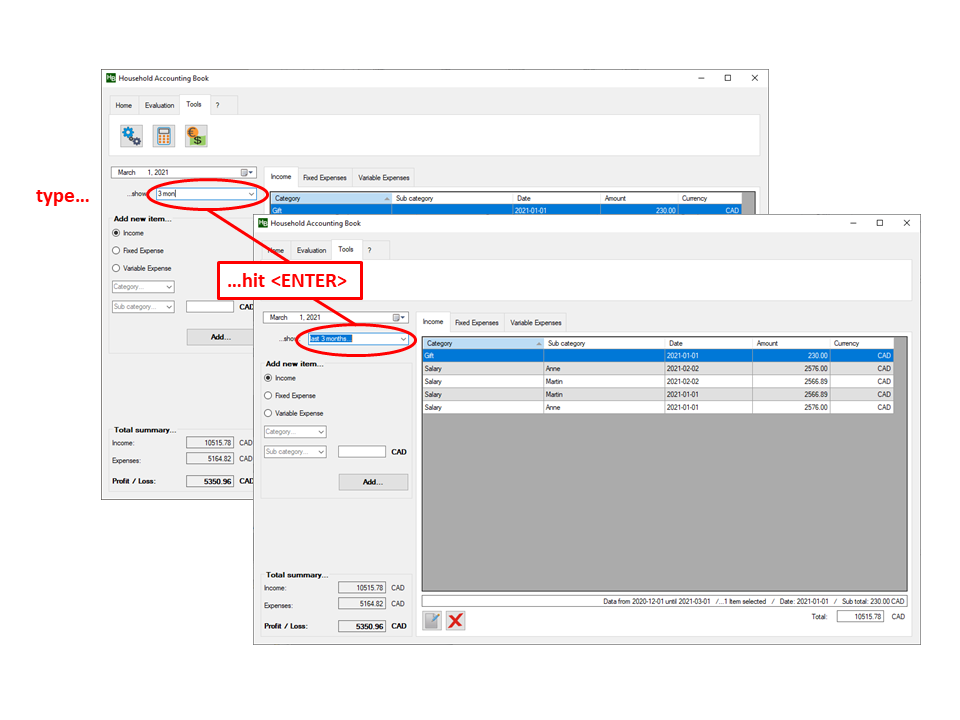Select Income radio button in the front window
The image size is (960, 720).
pos(268,378)
